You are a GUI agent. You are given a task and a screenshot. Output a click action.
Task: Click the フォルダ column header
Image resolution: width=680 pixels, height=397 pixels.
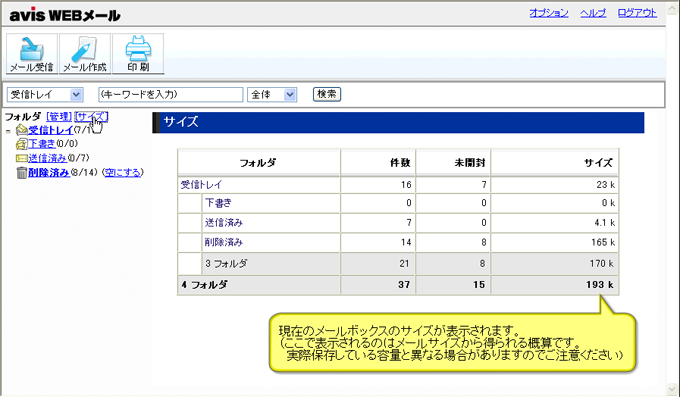pos(258,163)
